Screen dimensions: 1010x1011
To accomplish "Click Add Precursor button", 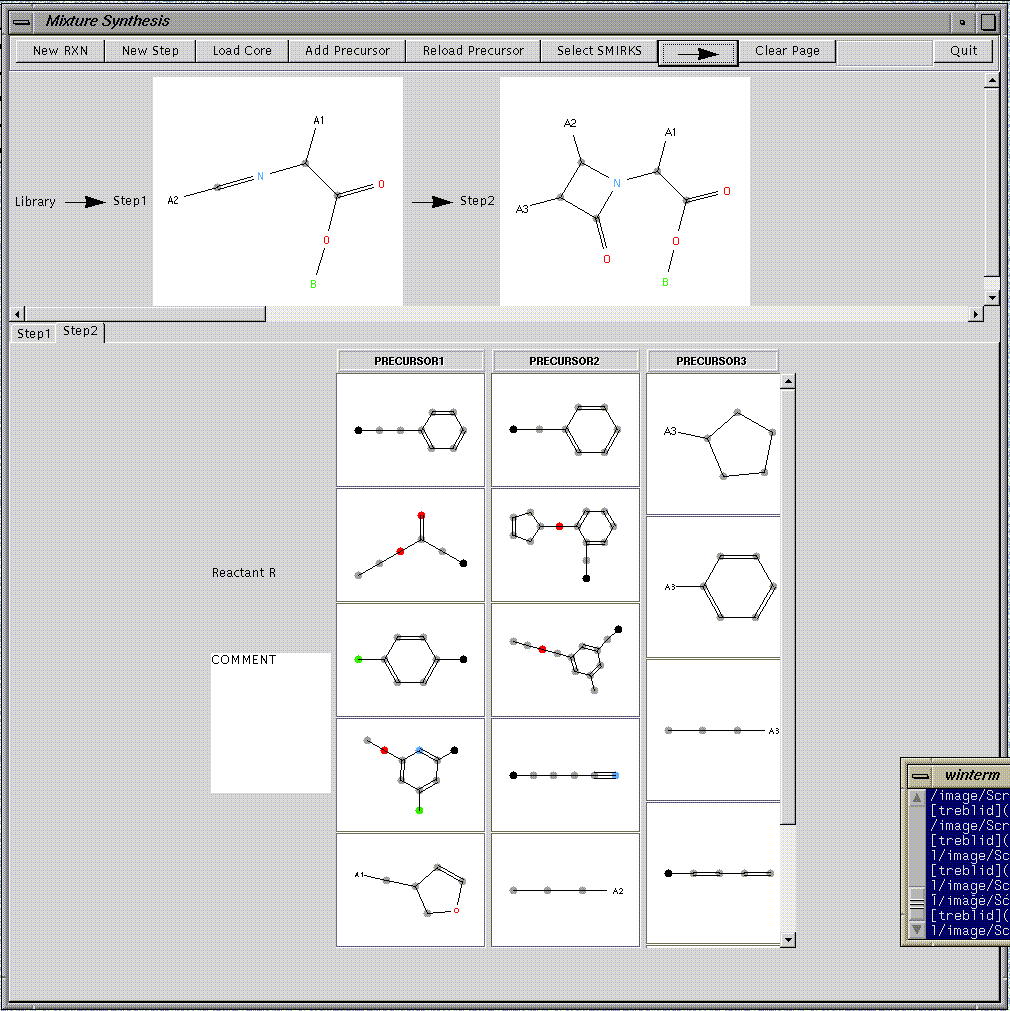I will [347, 51].
